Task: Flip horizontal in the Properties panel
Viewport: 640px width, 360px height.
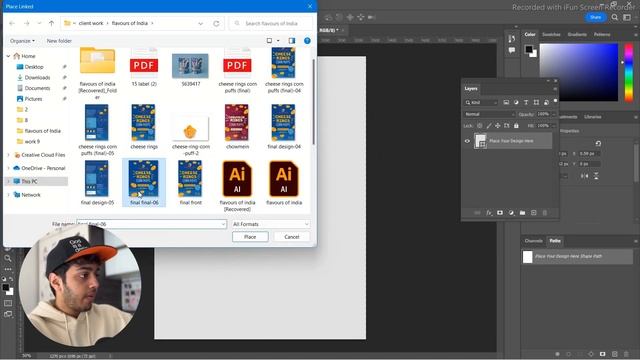Action: (x=584, y=176)
